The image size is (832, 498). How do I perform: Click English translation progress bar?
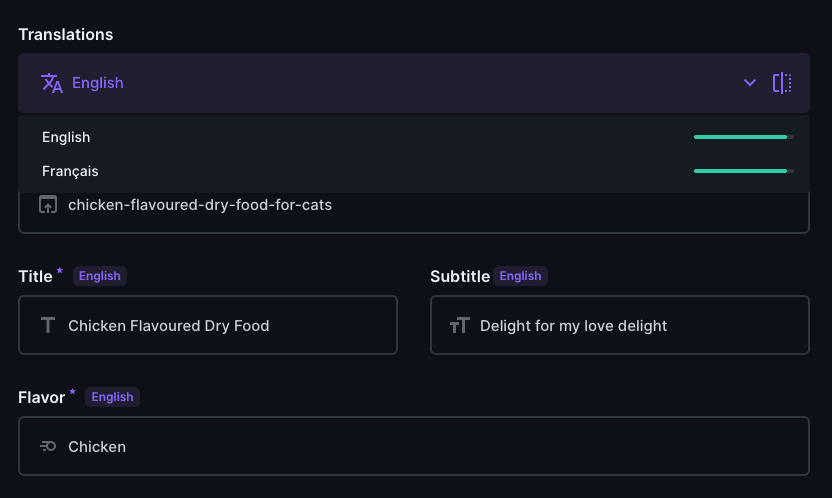point(744,137)
